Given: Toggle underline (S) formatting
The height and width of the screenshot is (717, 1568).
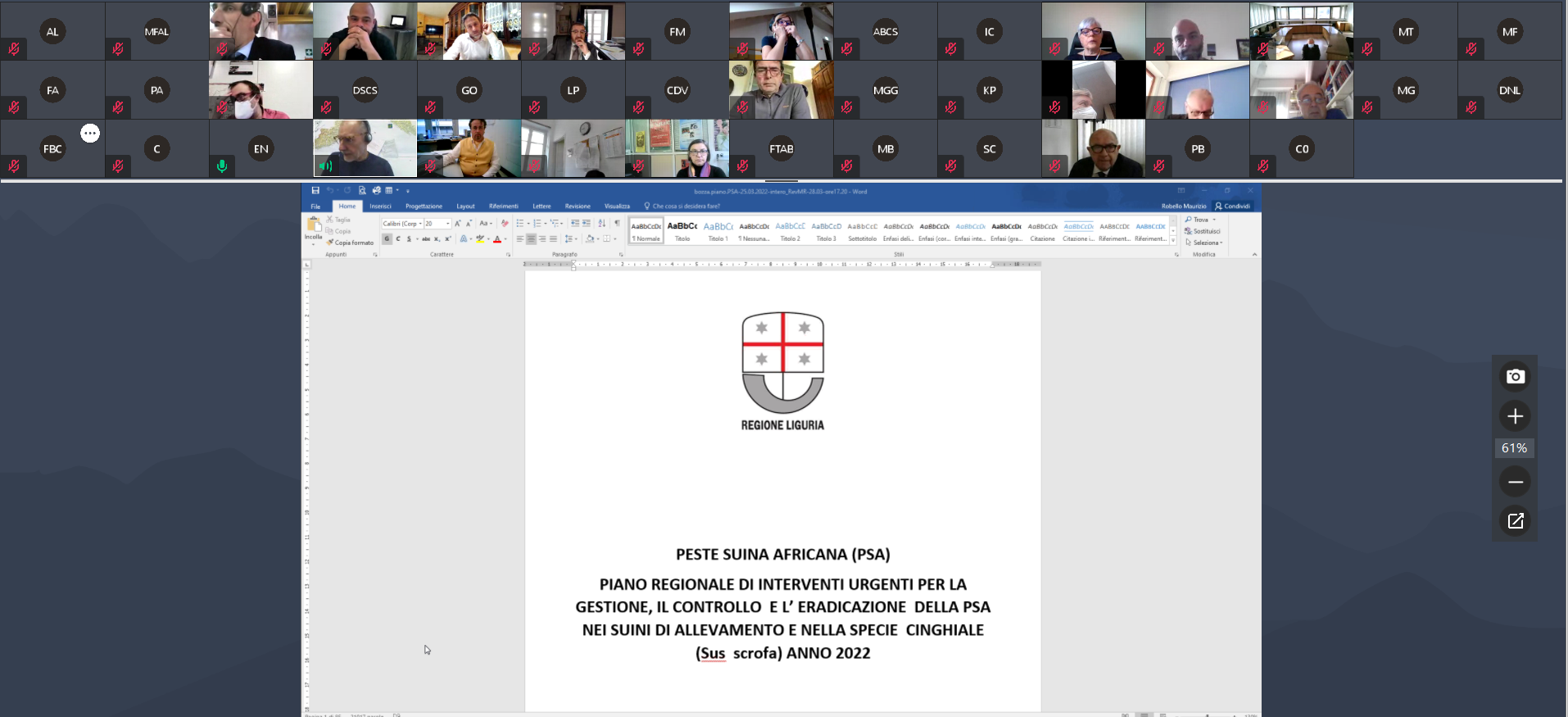Looking at the screenshot, I should tap(409, 238).
